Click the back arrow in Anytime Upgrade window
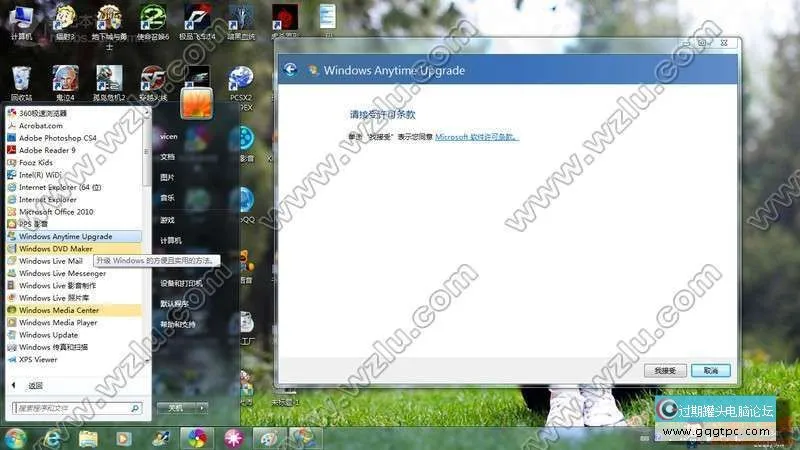This screenshot has height=450, width=800. [x=291, y=69]
